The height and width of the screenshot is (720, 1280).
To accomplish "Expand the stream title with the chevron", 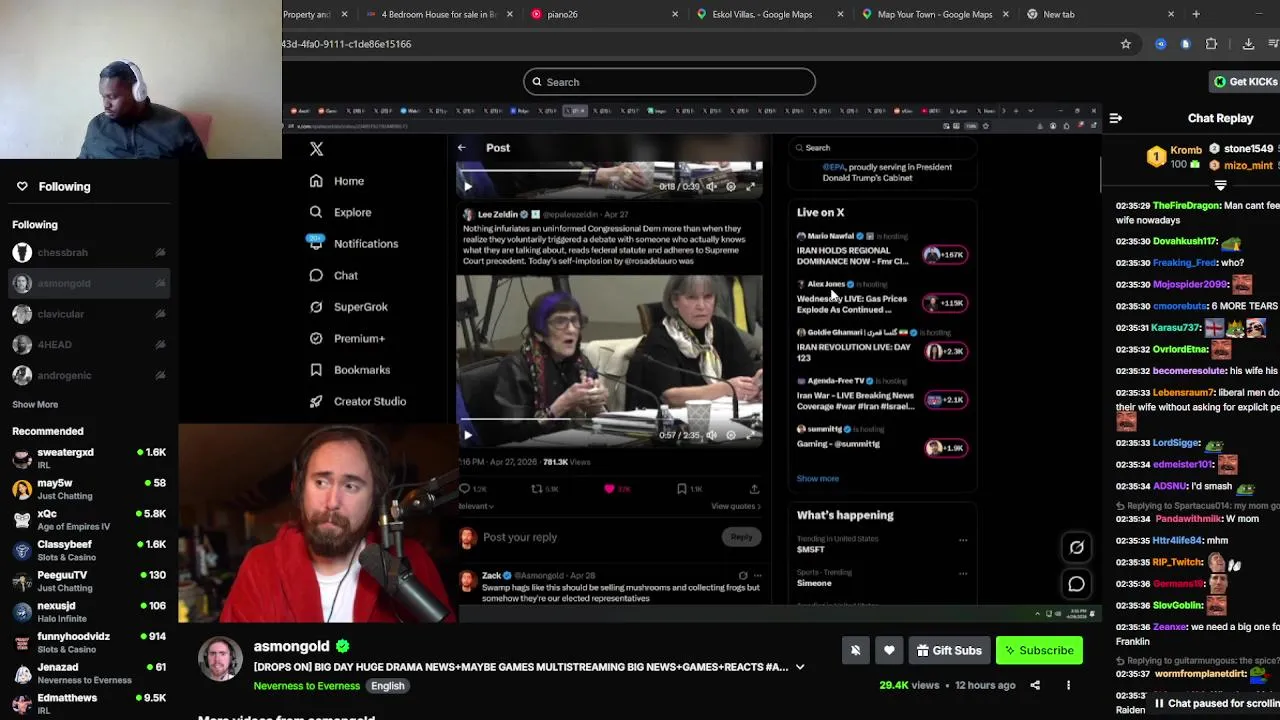I will point(800,667).
